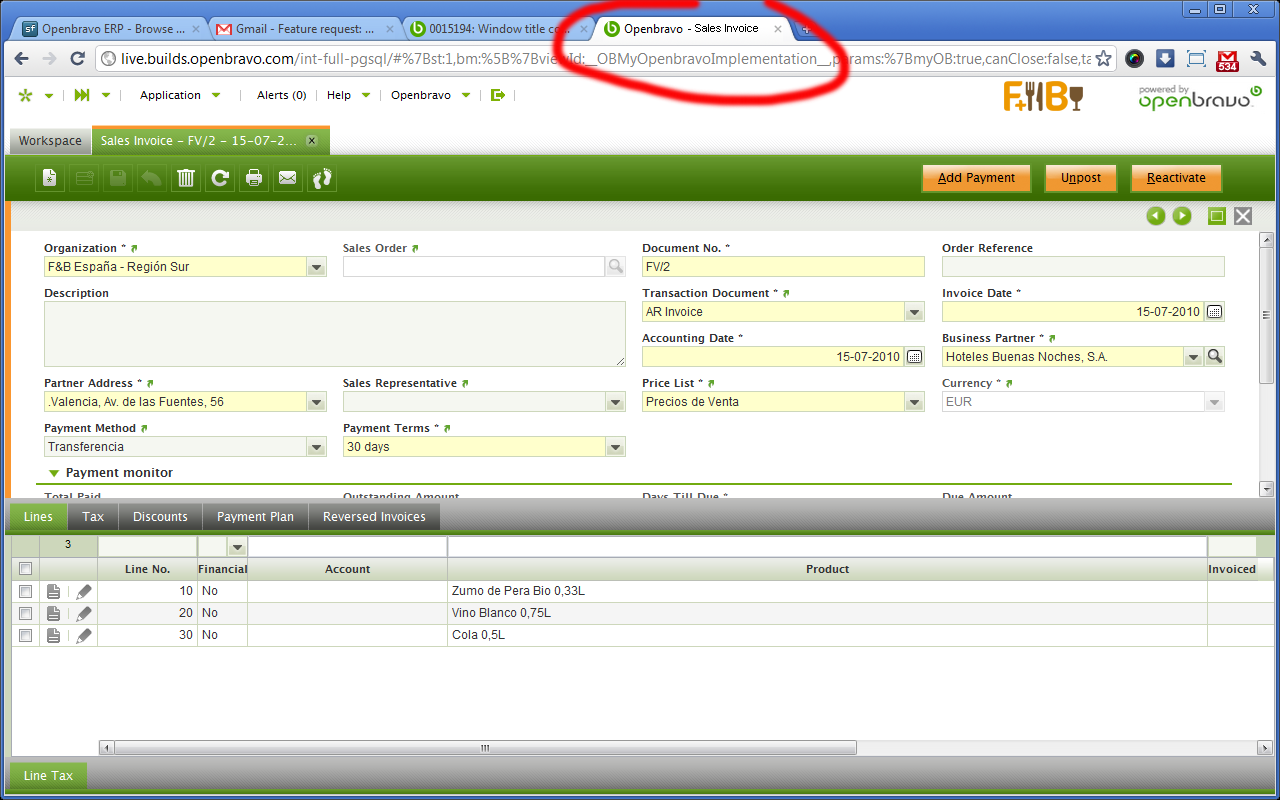Bookmark the page with the star icon
The width and height of the screenshot is (1280, 800).
tap(1103, 59)
